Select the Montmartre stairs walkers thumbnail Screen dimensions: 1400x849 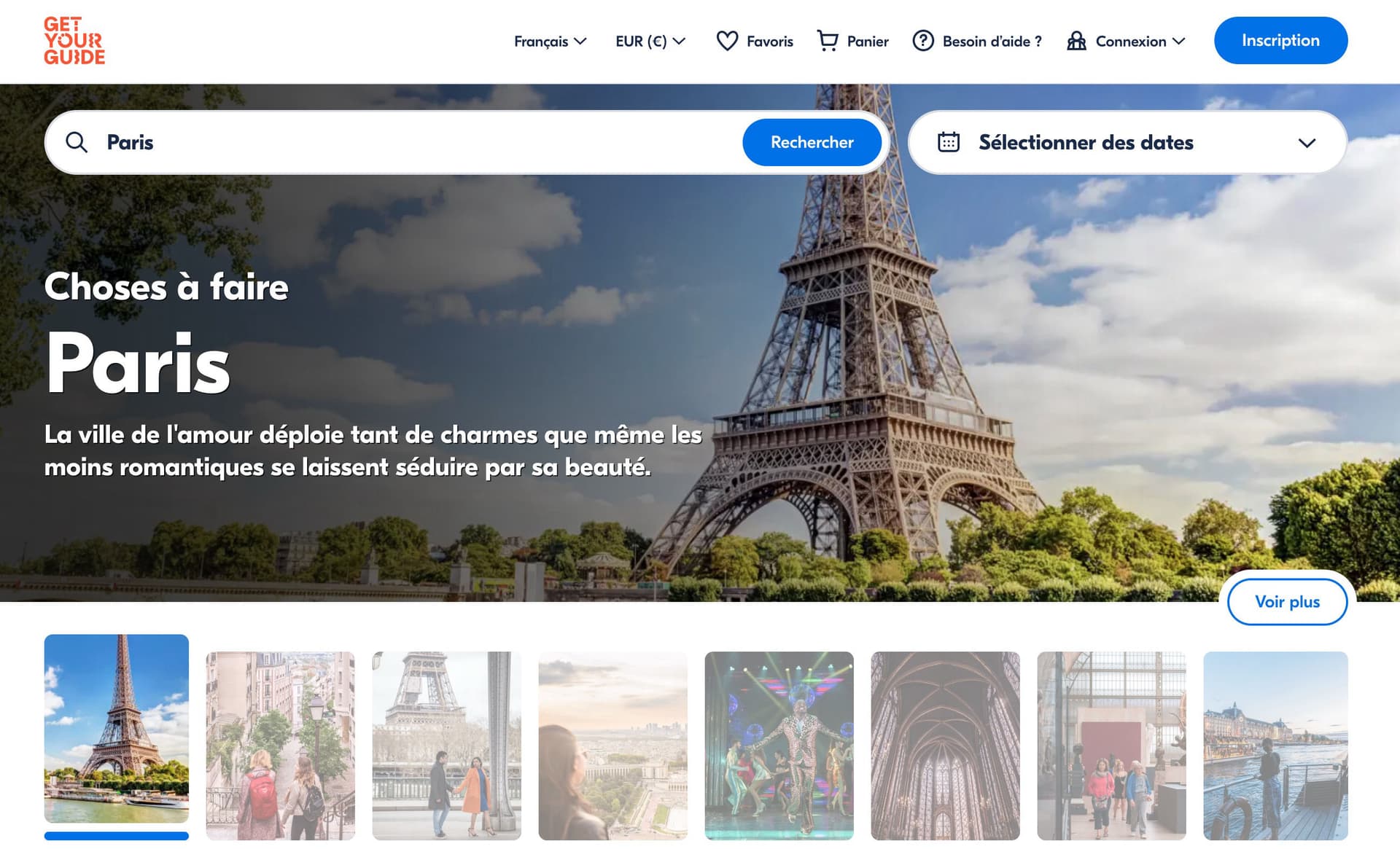point(280,746)
